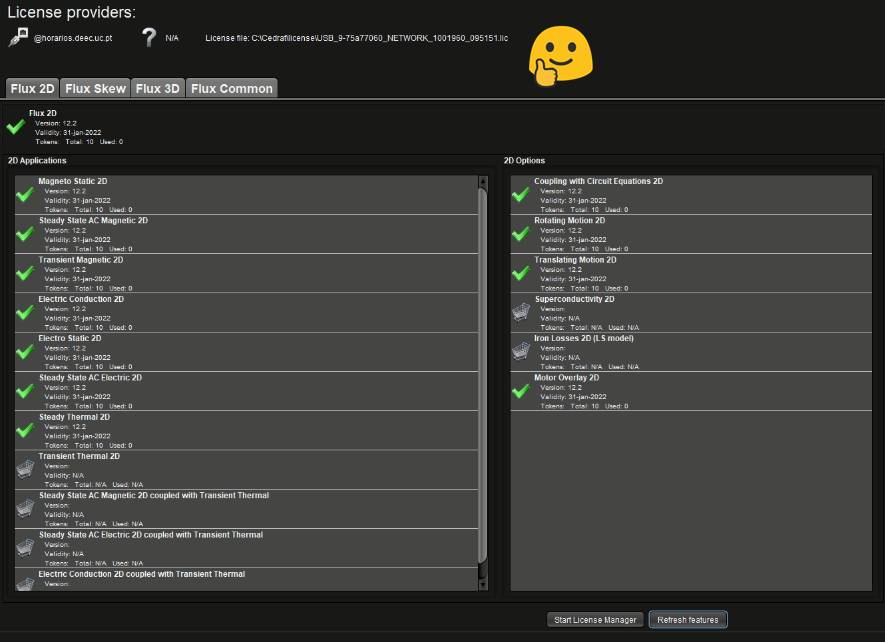This screenshot has height=642, width=885.
Task: Select the Iron Losses 2D (LS model) title
Action: (x=584, y=338)
